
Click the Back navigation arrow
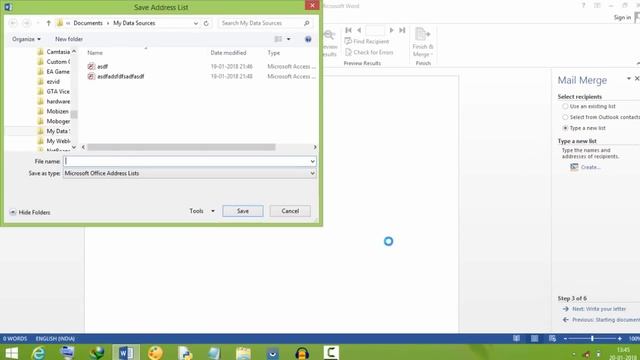click(x=13, y=23)
